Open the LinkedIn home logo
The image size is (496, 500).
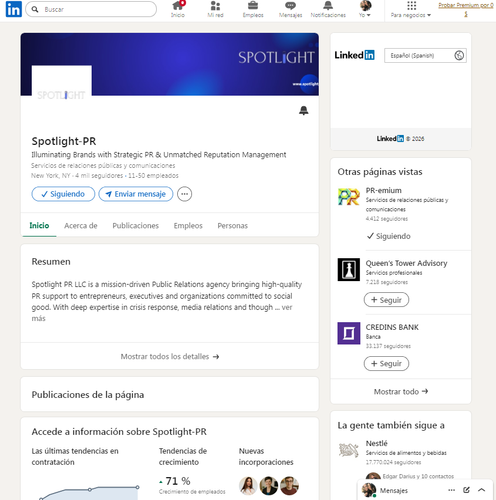click(14, 9)
